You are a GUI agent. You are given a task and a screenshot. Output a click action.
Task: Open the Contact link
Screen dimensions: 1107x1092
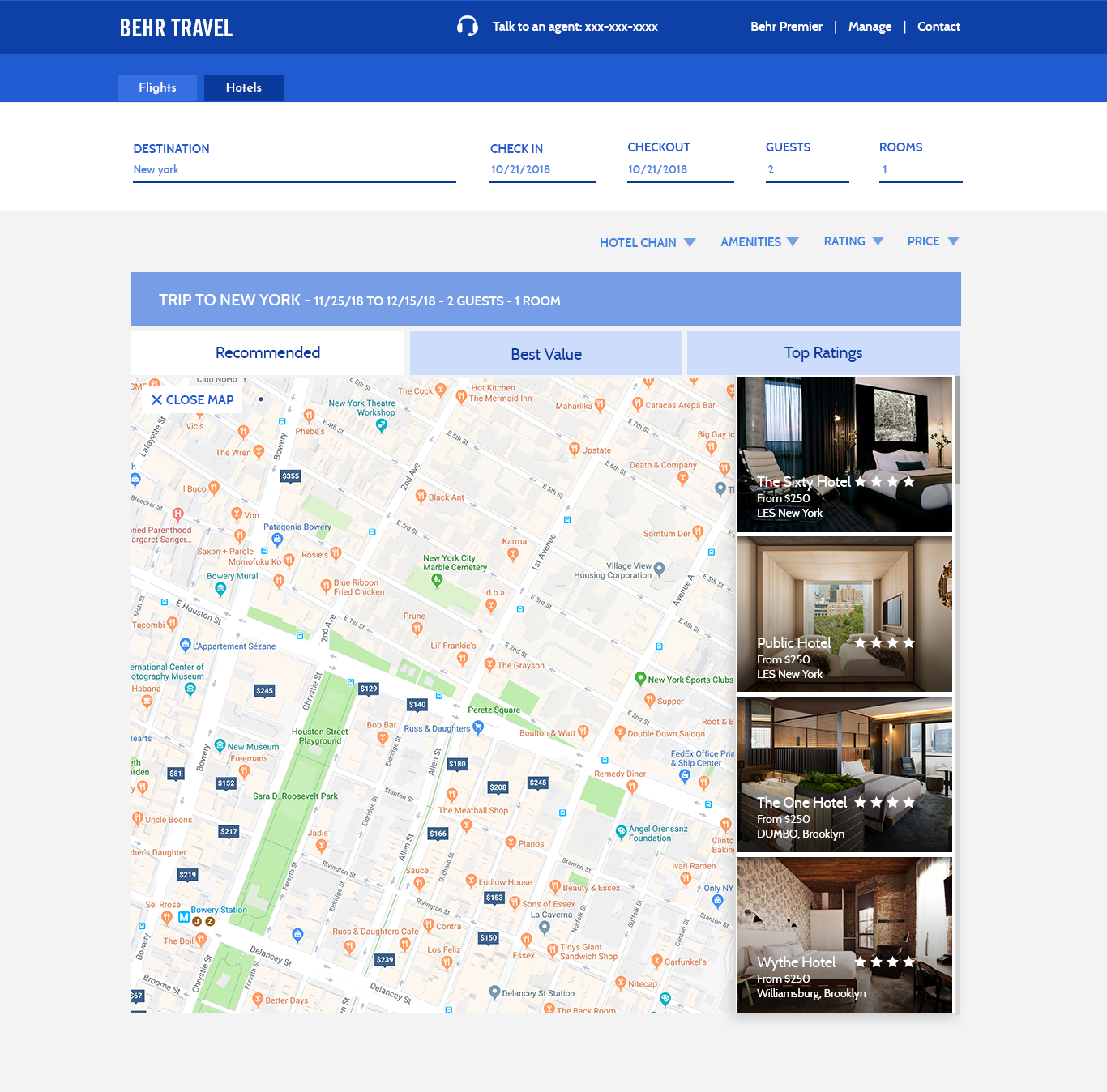point(938,27)
